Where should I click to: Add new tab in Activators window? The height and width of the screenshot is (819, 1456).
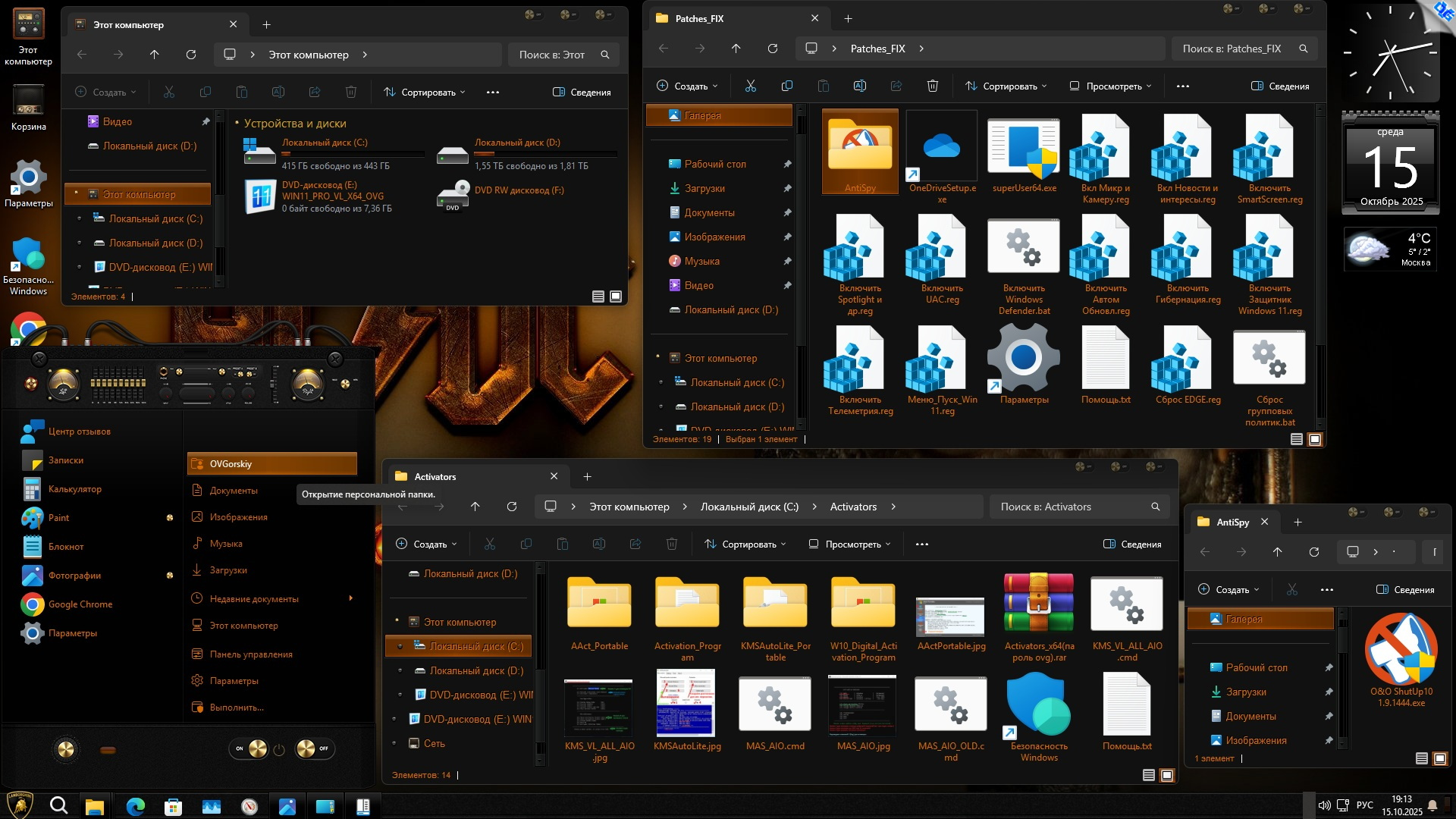click(x=587, y=477)
